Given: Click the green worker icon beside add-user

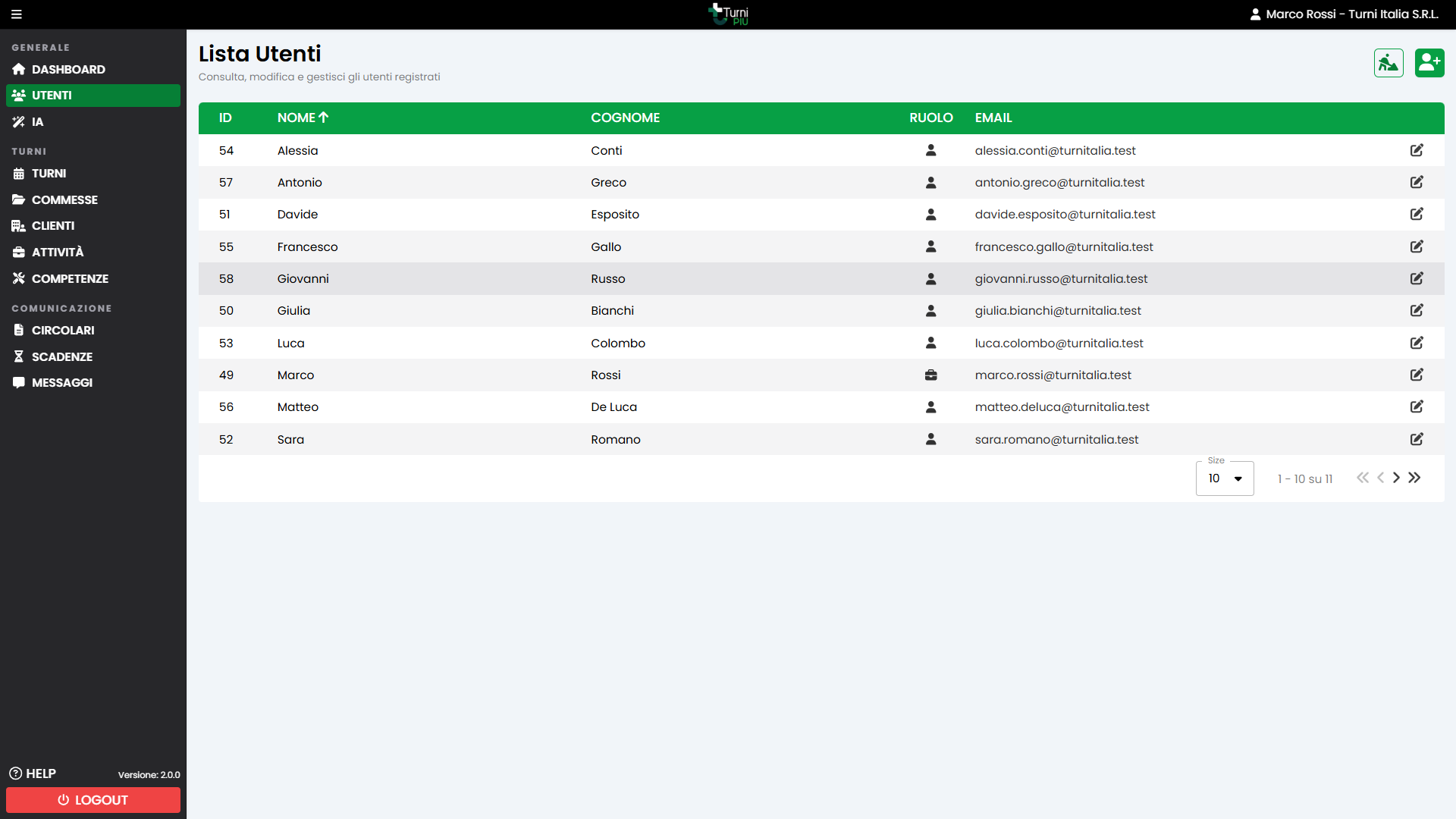Looking at the screenshot, I should tap(1389, 63).
